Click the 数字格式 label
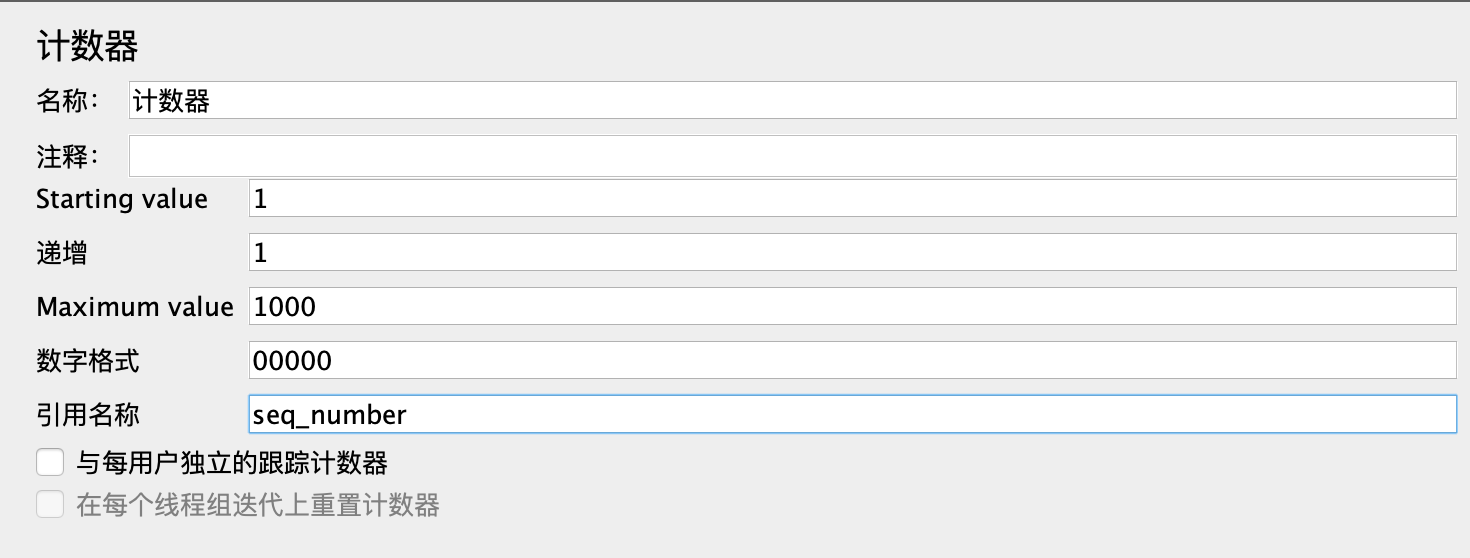The height and width of the screenshot is (558, 1470). [87, 360]
